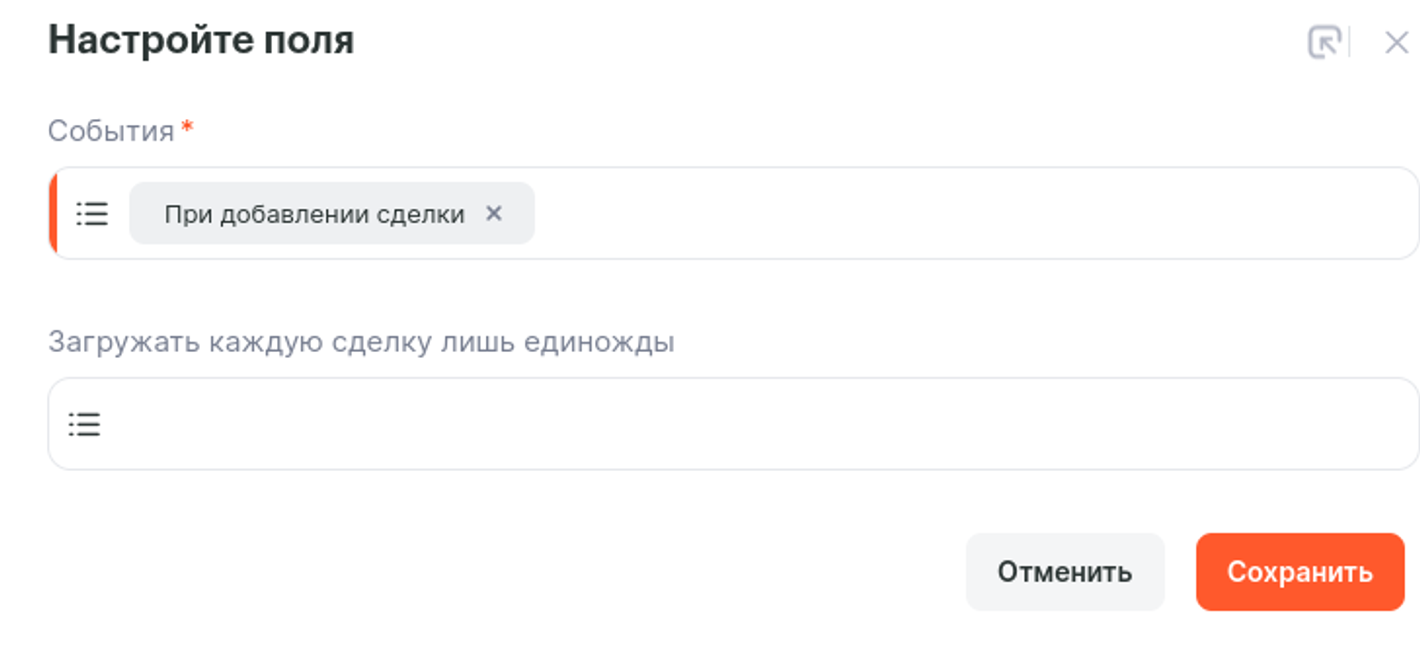Click the Настройте поля dialog title
1420x671 pixels.
pyautogui.click(x=201, y=41)
